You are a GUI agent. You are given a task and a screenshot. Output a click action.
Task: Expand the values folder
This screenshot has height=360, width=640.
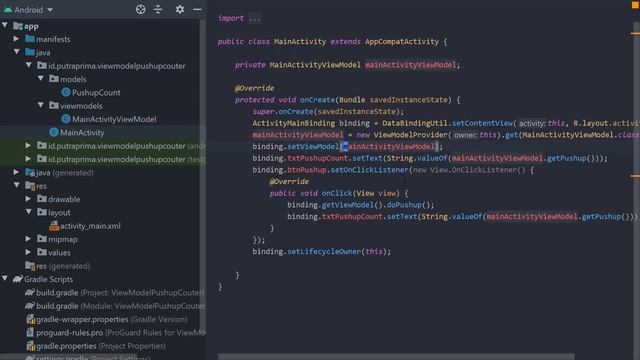28,252
